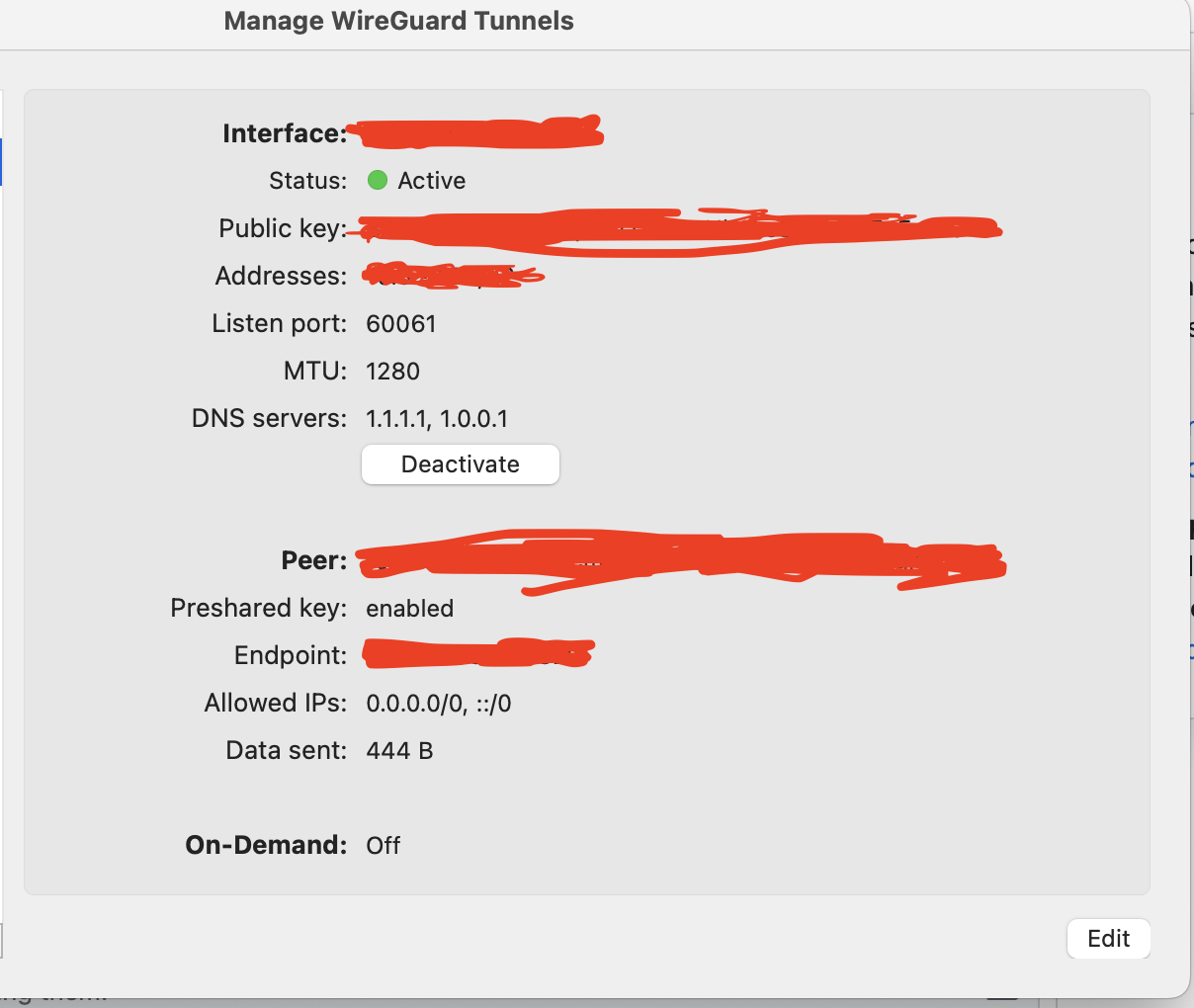The image size is (1194, 1008).
Task: Click the Status: Active row
Action: (x=366, y=180)
